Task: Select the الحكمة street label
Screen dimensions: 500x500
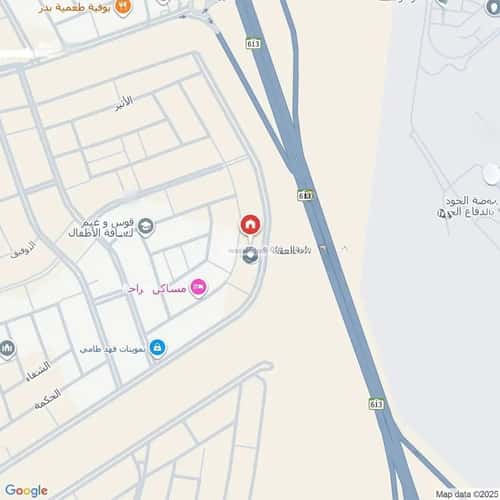Action: (48, 399)
